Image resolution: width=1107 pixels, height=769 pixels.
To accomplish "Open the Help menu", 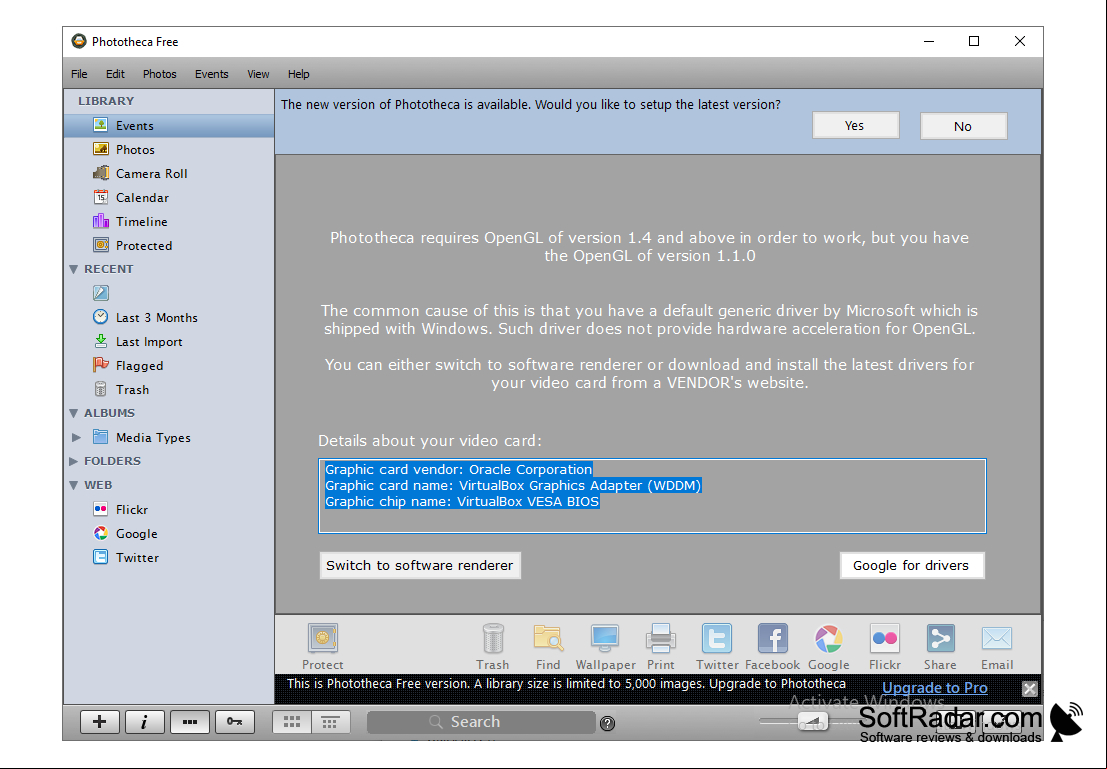I will click(299, 74).
